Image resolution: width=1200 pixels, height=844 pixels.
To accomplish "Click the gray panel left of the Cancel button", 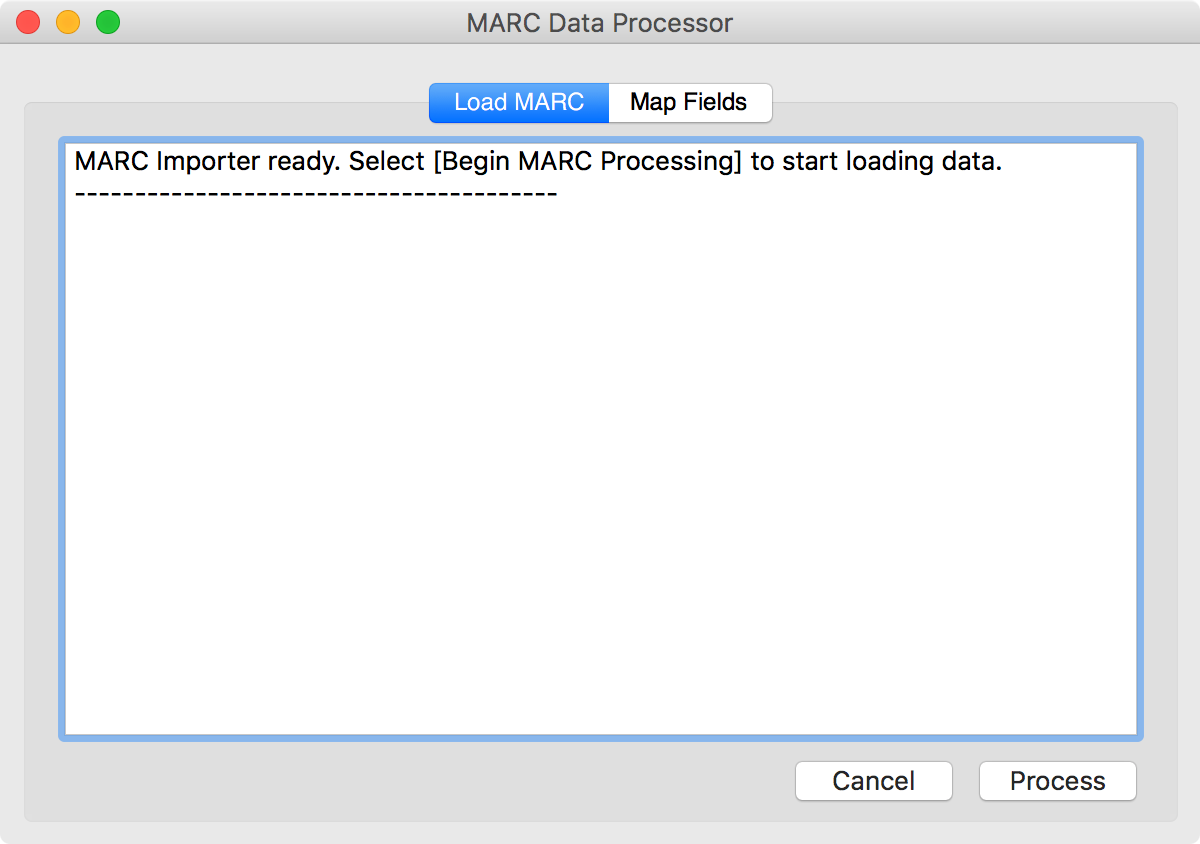I will [x=420, y=781].
